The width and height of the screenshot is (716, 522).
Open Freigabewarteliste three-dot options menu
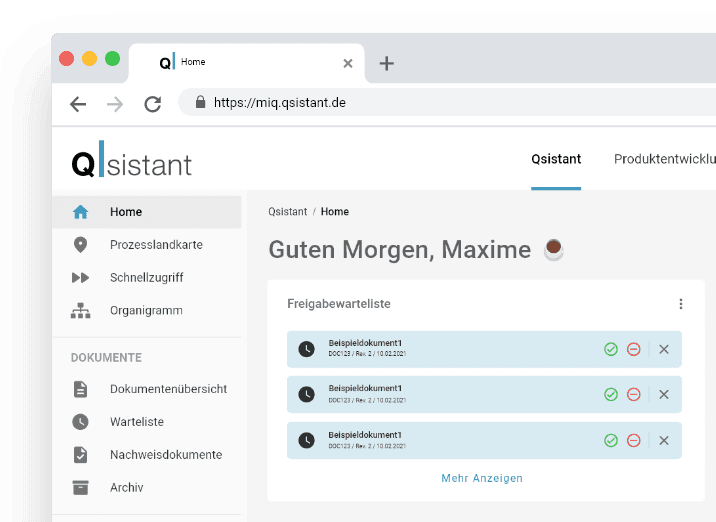click(681, 304)
